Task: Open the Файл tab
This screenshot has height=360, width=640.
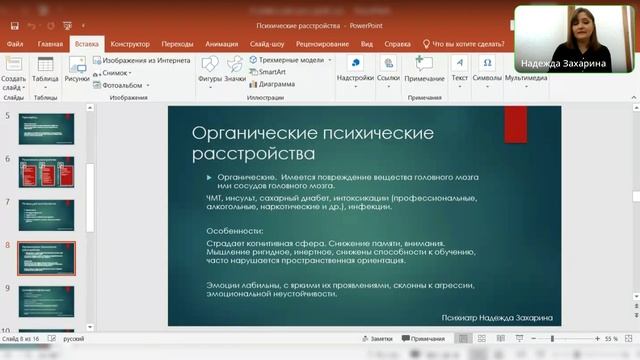Action: click(x=15, y=44)
